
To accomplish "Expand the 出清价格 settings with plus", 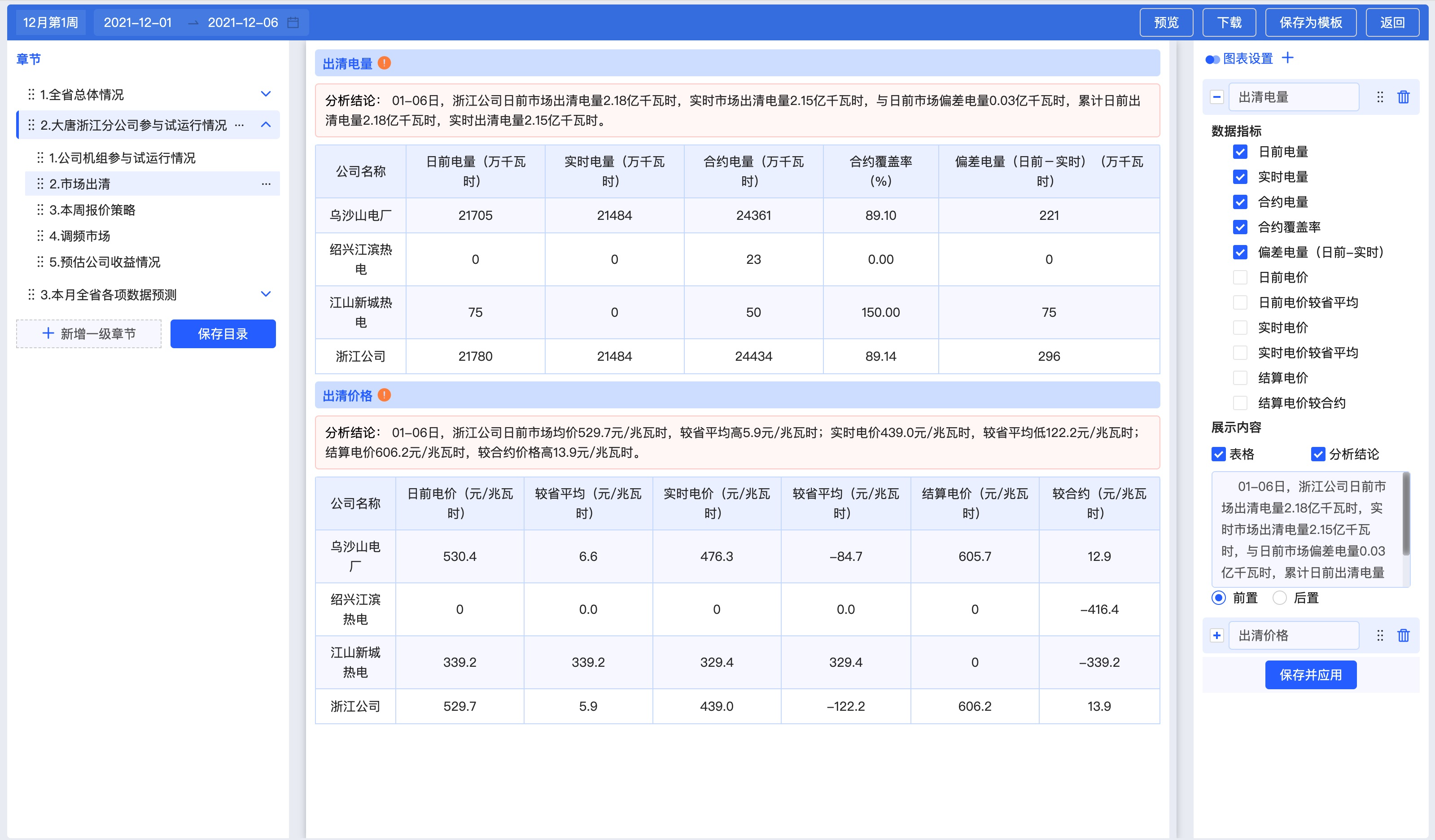I will (1217, 635).
